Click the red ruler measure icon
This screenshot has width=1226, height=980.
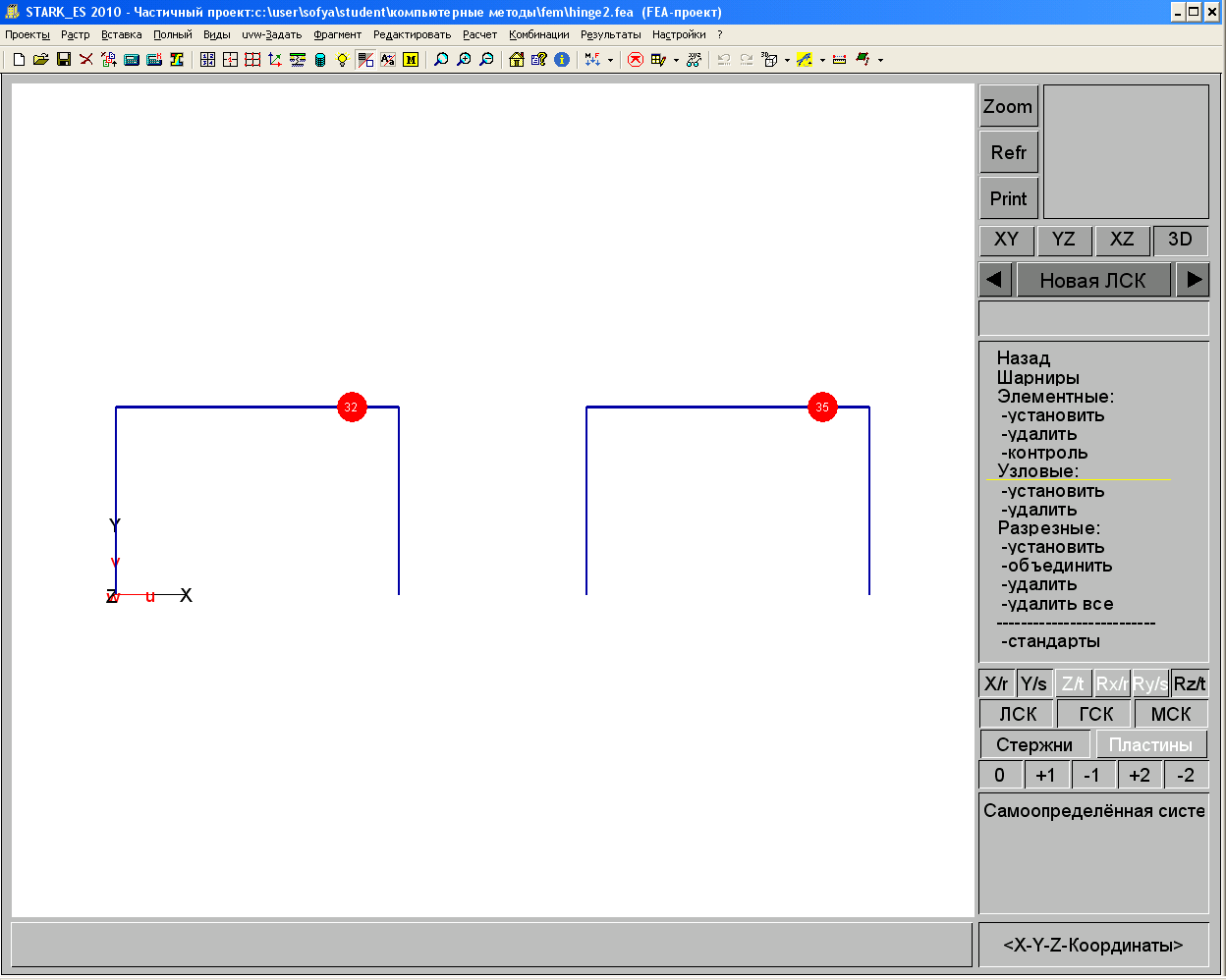point(840,60)
